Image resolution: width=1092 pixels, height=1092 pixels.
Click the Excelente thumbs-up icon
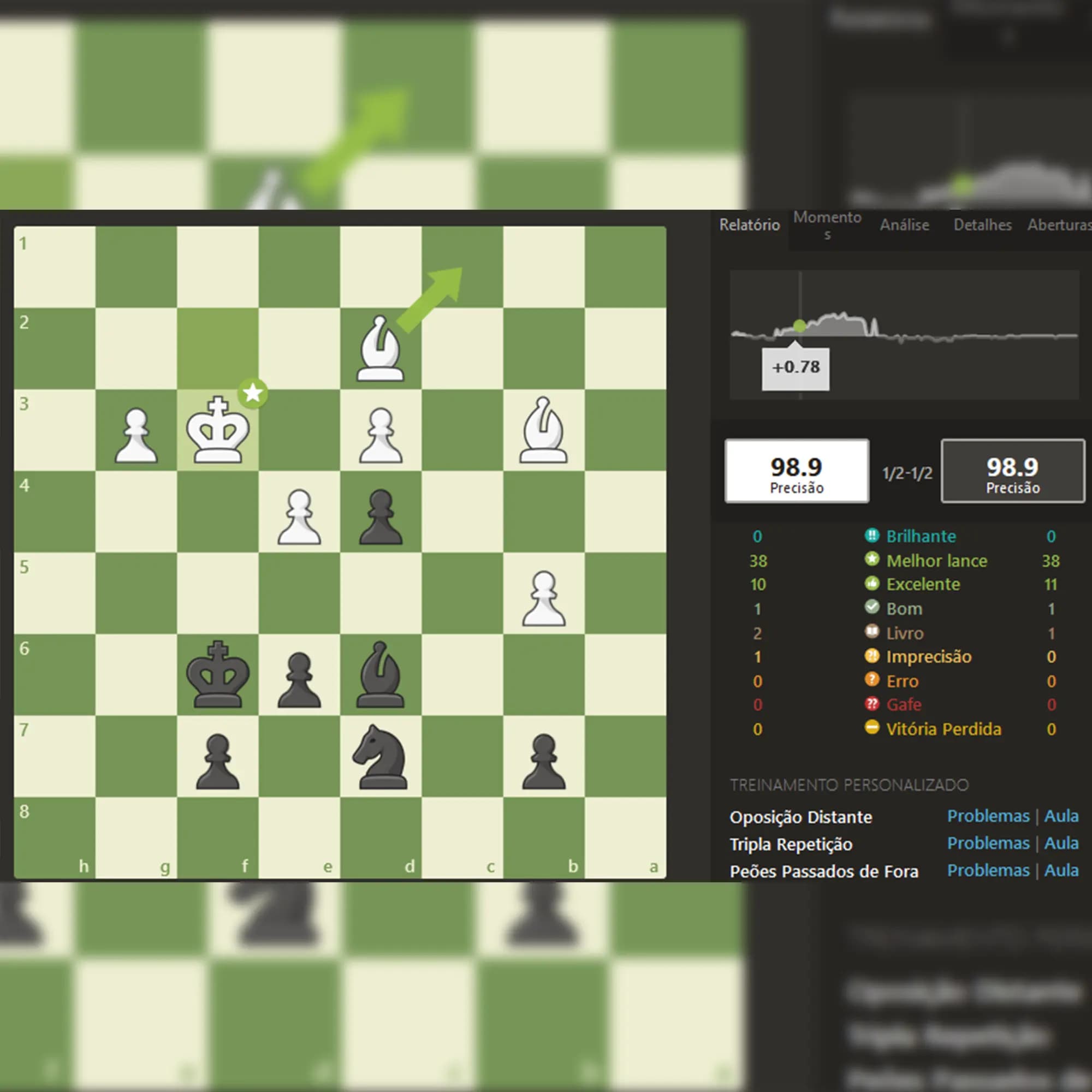pyautogui.click(x=872, y=583)
